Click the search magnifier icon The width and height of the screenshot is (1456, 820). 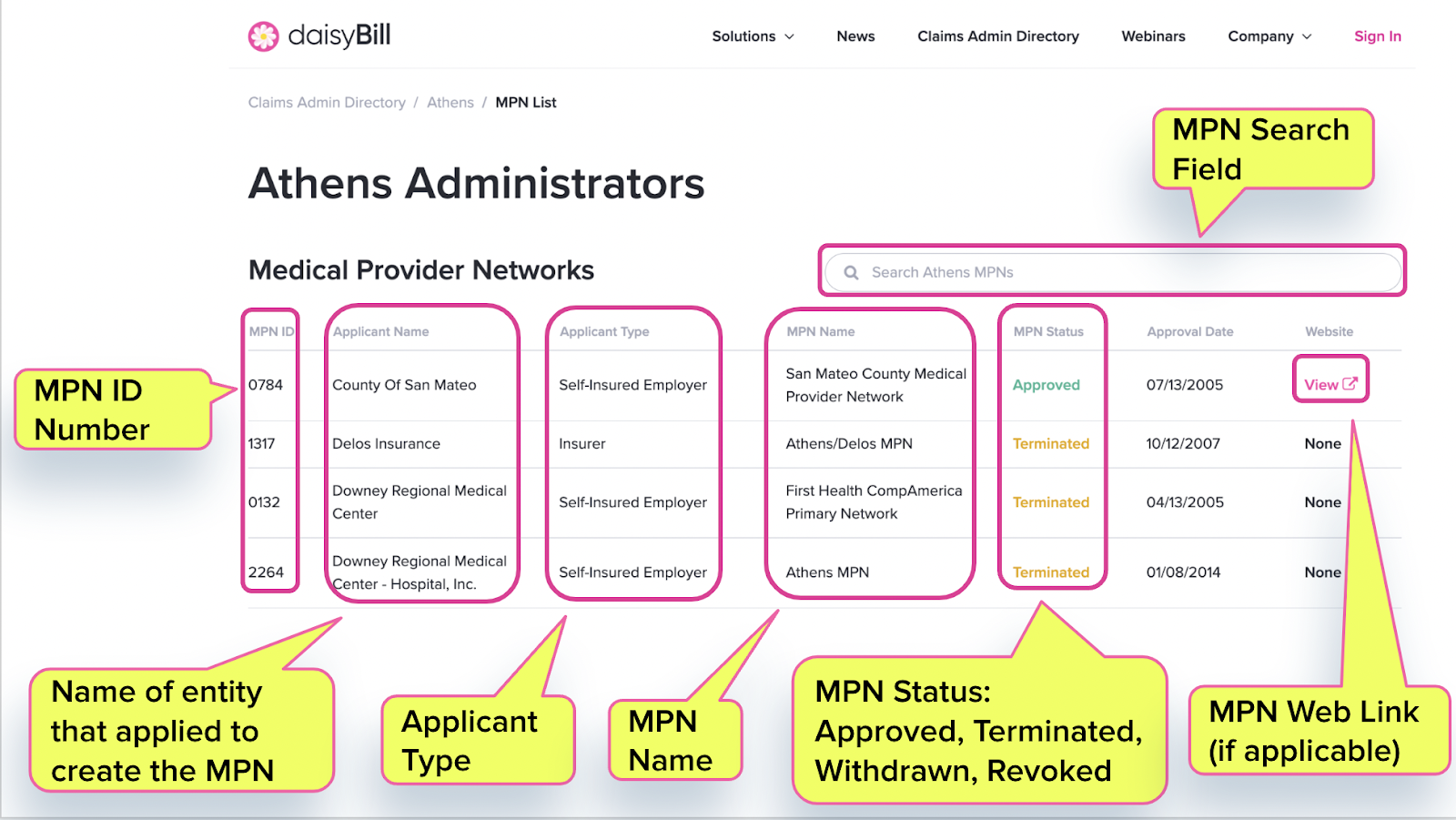click(x=851, y=272)
